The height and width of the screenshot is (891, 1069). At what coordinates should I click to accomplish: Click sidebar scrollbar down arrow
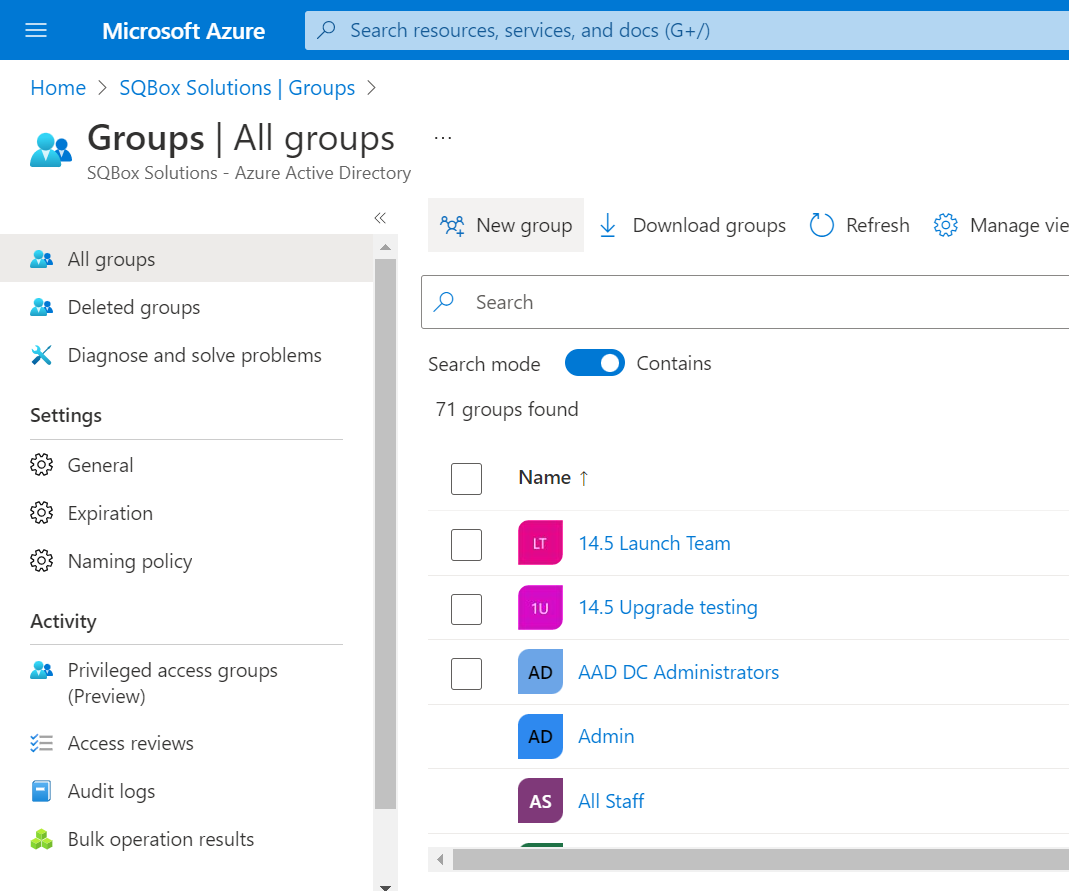[x=385, y=886]
